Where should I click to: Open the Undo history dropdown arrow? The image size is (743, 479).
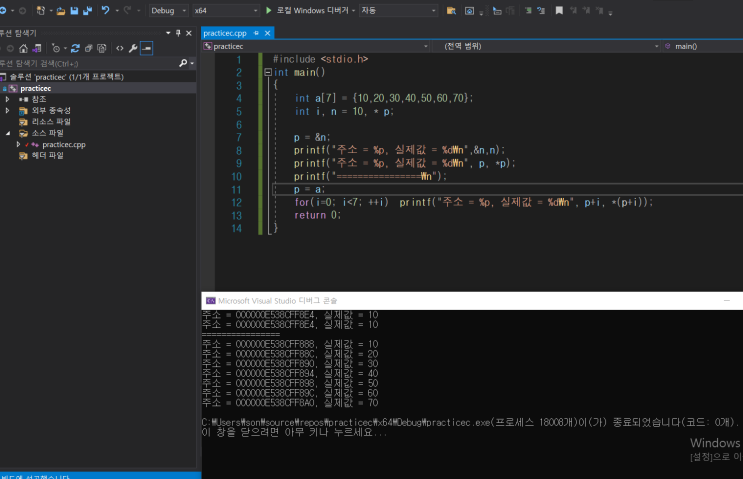(x=117, y=10)
